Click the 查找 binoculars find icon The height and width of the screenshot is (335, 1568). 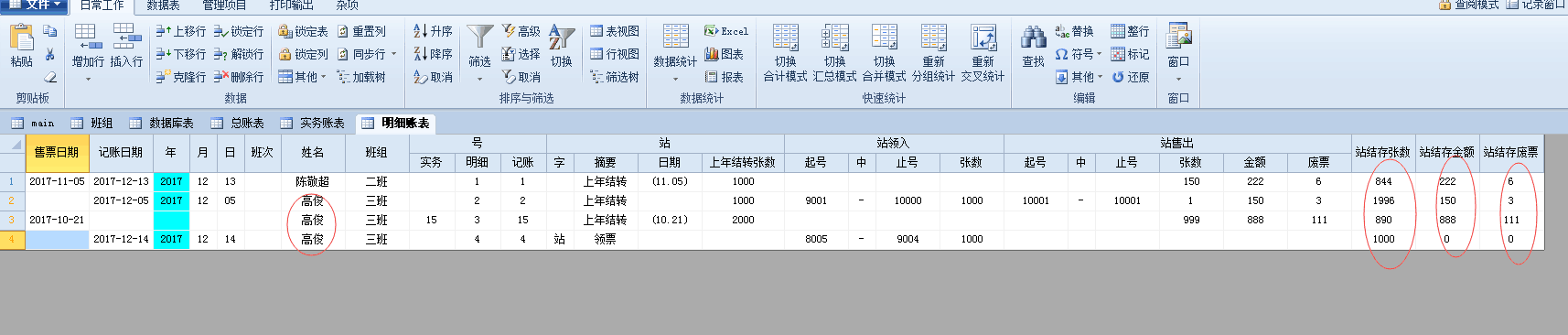click(1034, 46)
